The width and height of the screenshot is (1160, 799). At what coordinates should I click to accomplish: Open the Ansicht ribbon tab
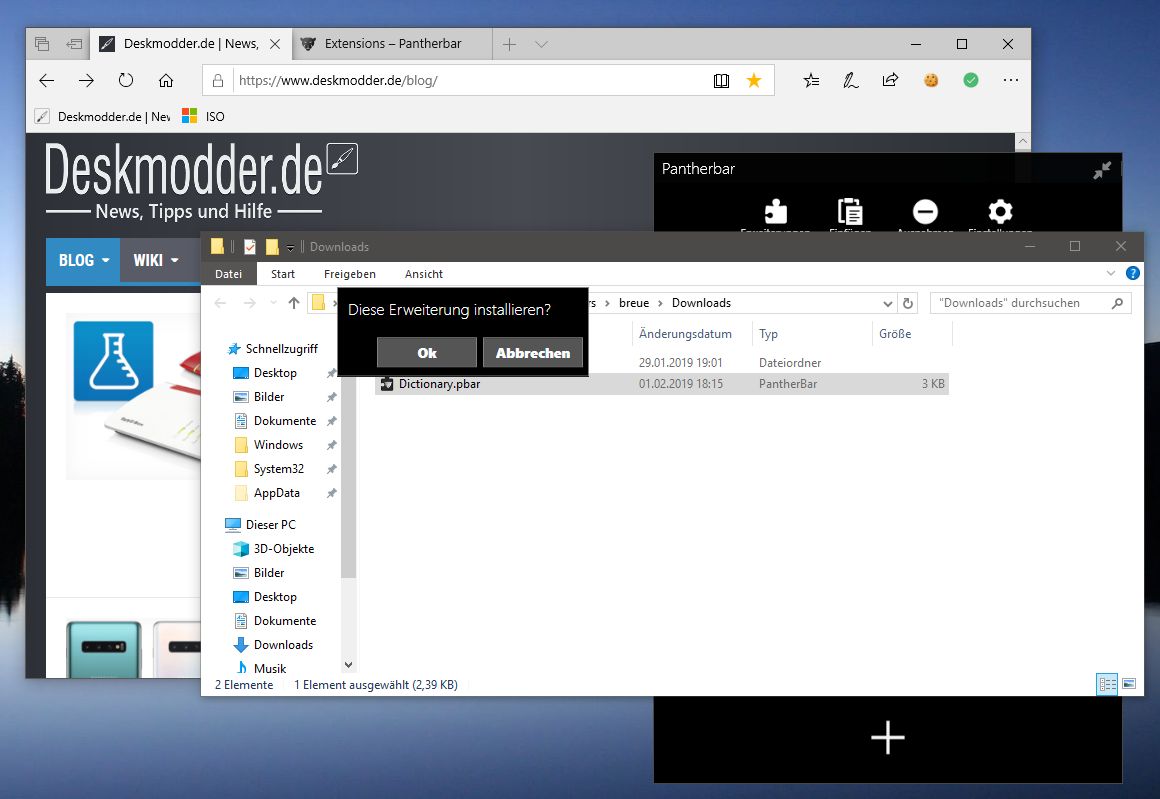click(x=424, y=274)
